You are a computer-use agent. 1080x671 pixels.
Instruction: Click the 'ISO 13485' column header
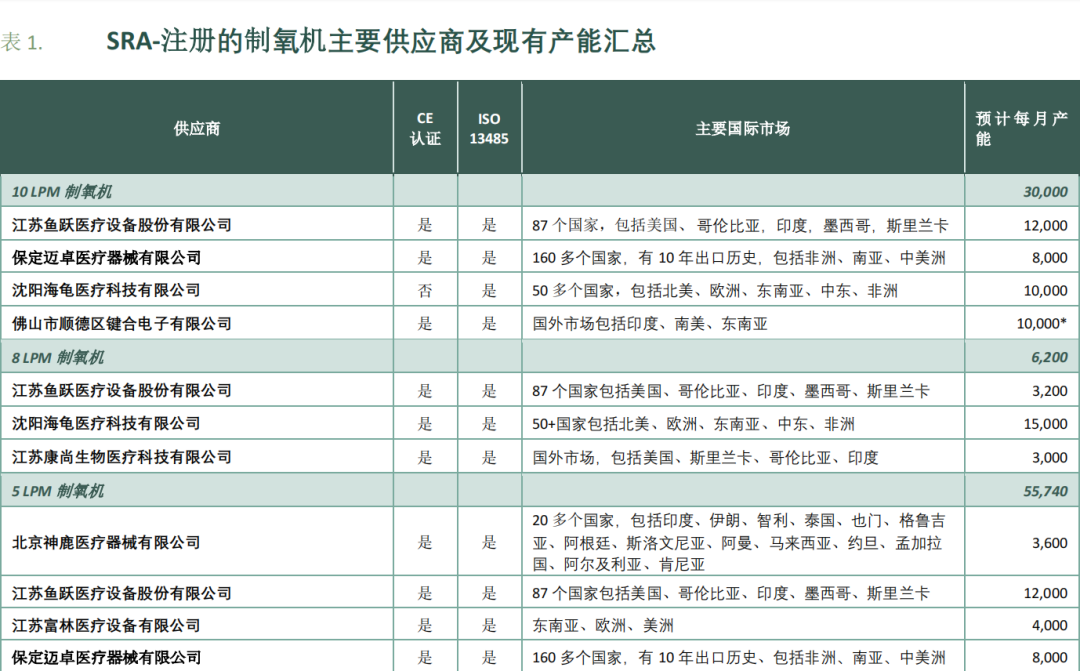489,128
